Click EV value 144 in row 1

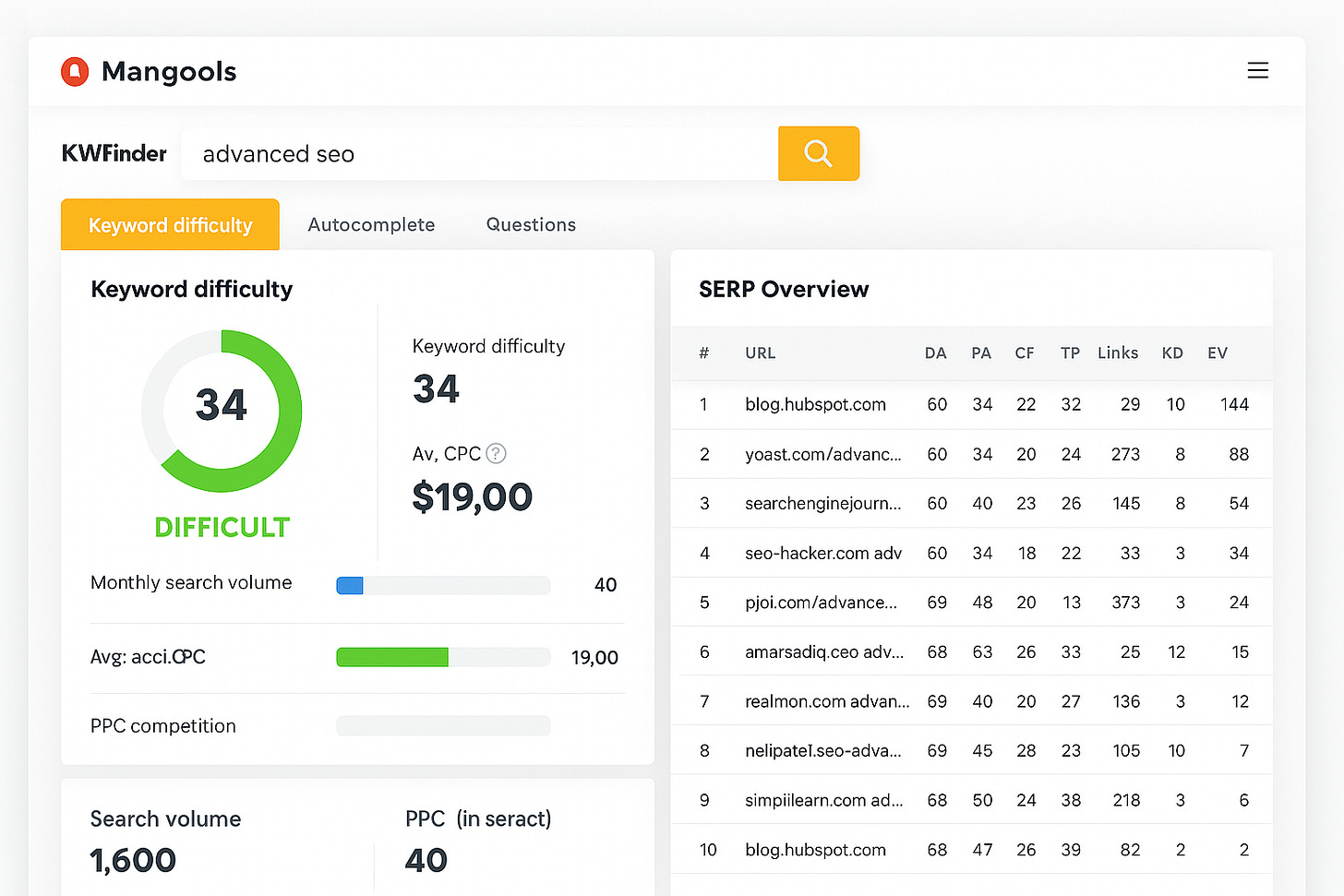coord(1234,404)
